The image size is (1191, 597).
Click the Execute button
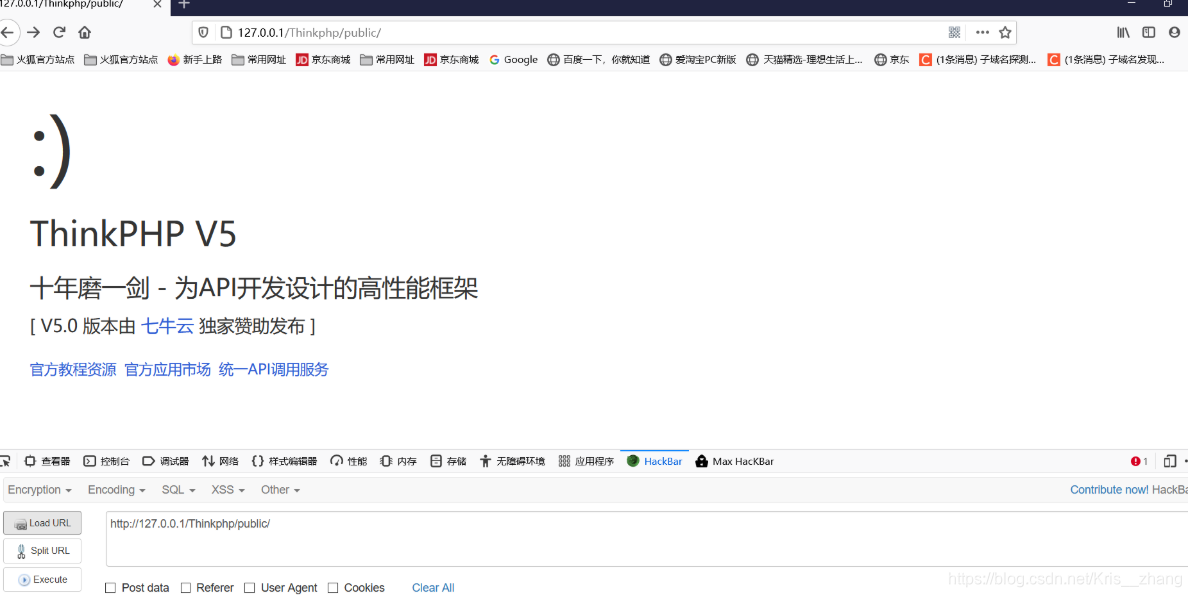[43, 580]
